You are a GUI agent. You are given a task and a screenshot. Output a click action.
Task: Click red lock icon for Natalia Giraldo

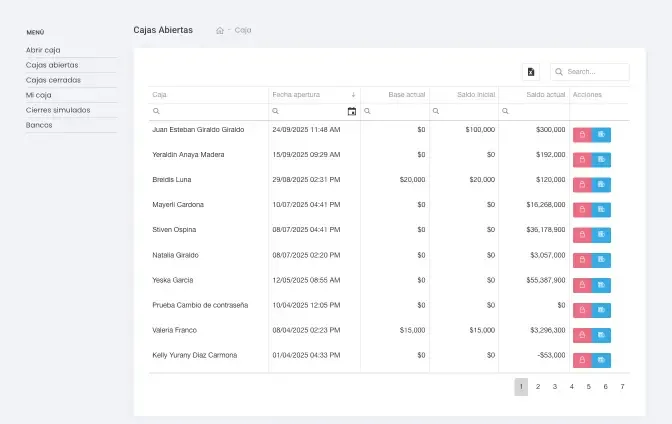(x=581, y=260)
